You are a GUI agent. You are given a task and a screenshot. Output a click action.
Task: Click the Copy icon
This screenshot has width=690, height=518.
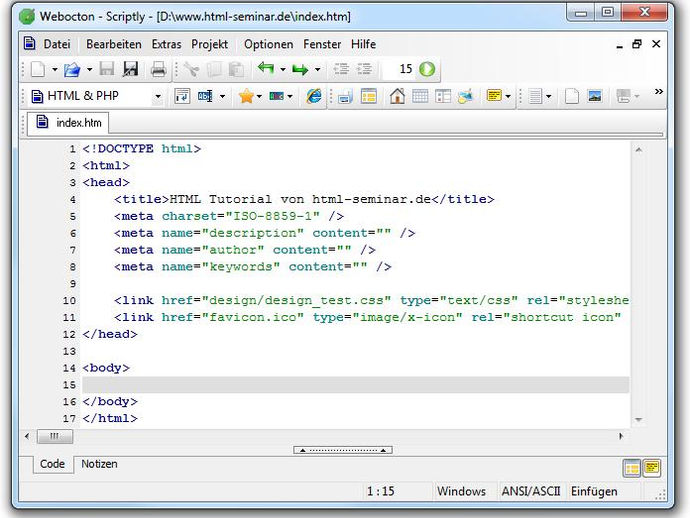(x=214, y=70)
